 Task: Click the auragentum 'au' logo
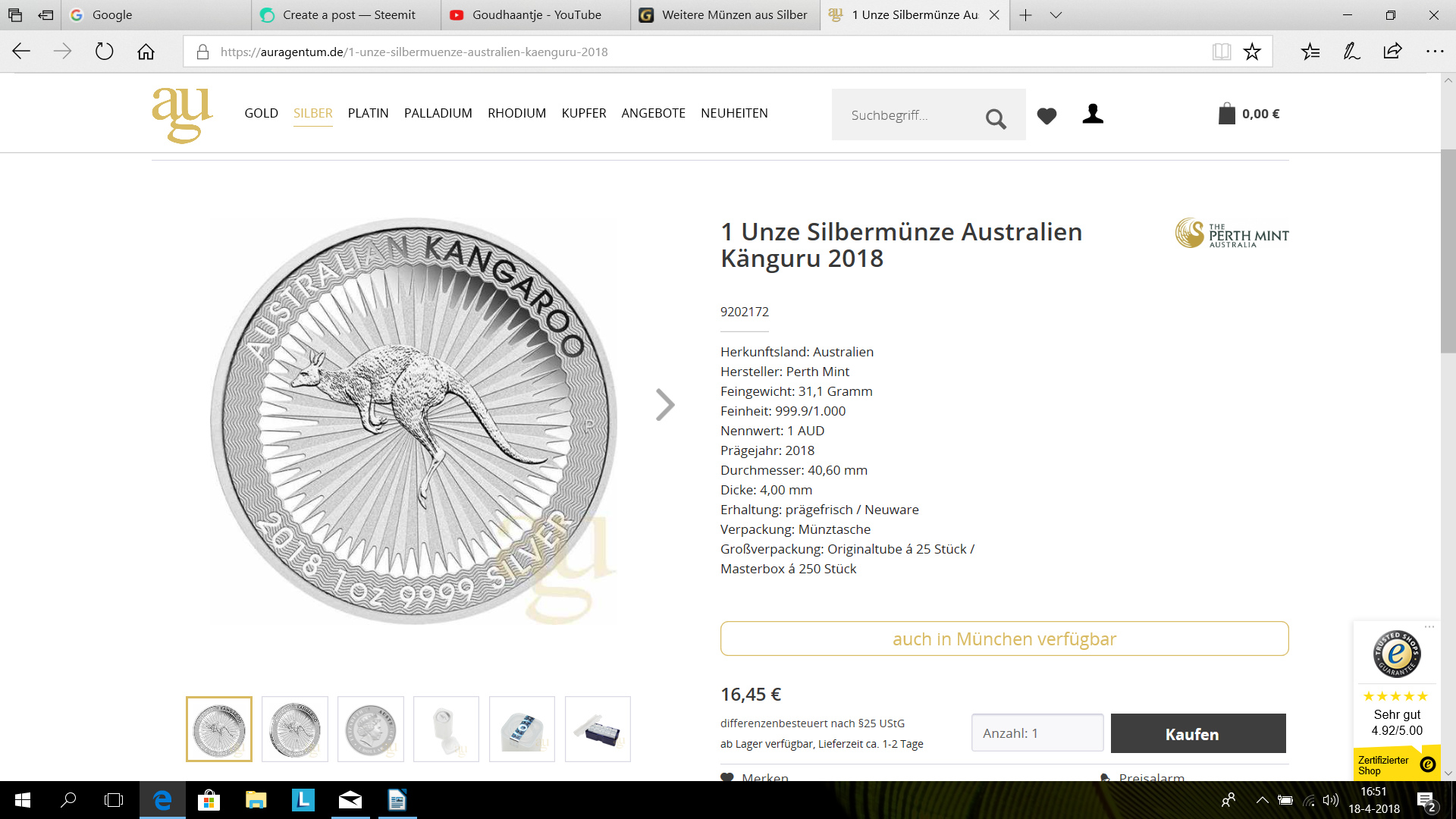[182, 115]
